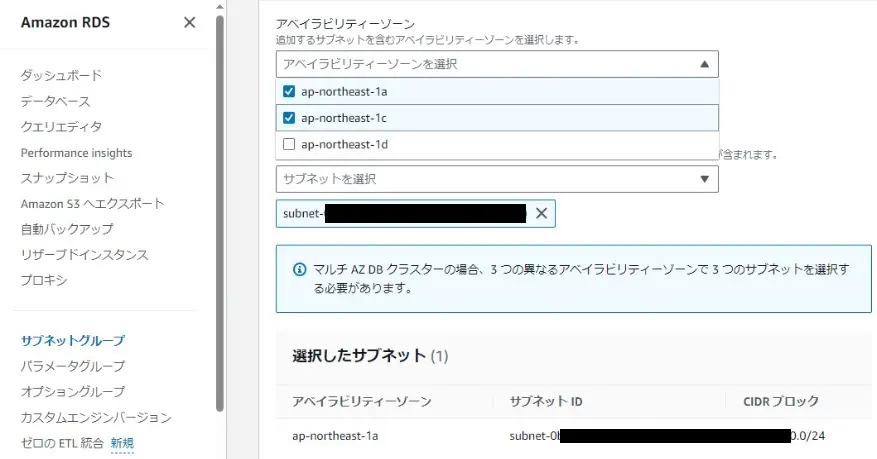Click the サブネット ID column header
The width and height of the screenshot is (877, 459).
pos(546,401)
